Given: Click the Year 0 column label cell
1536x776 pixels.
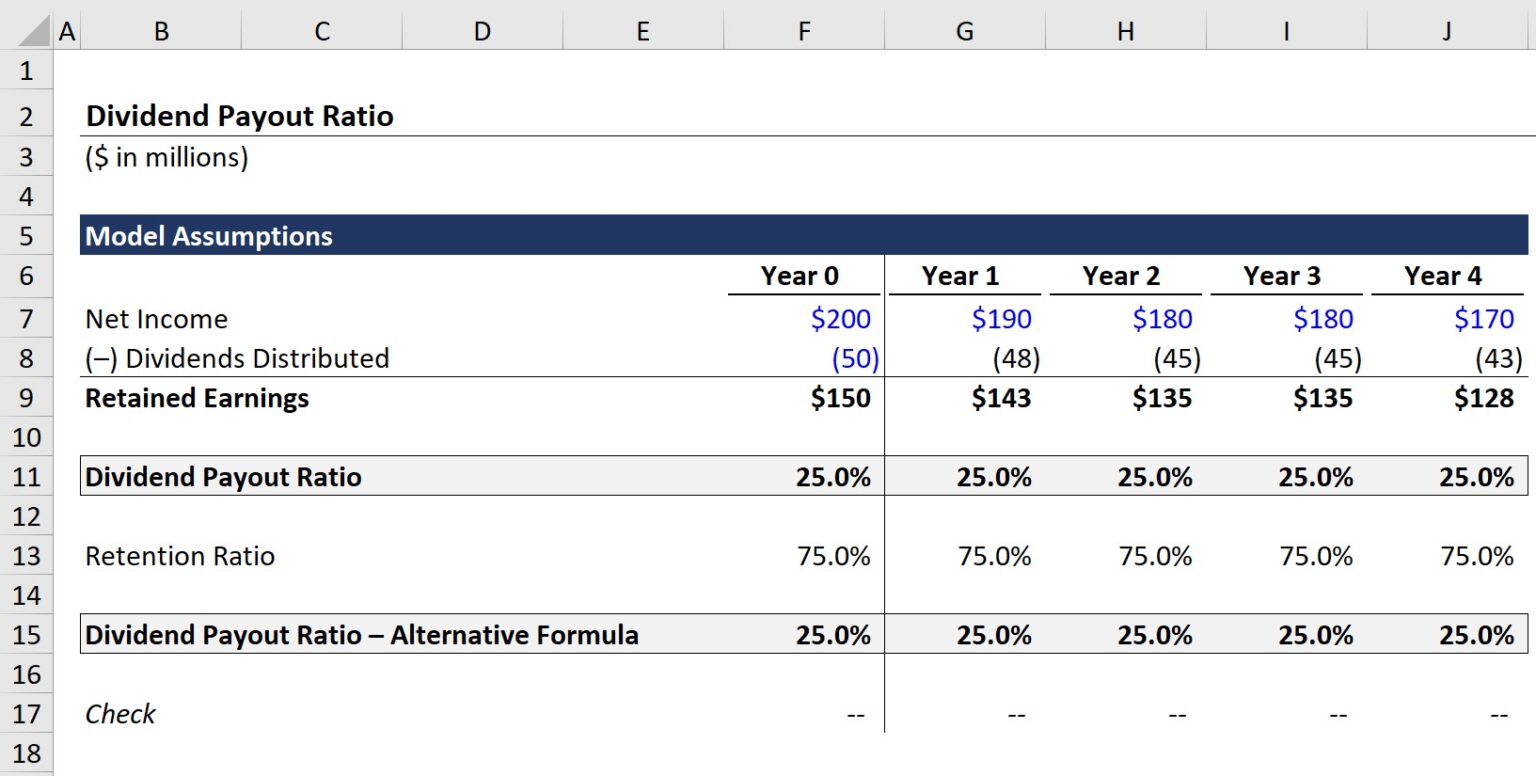Looking at the screenshot, I should click(798, 276).
